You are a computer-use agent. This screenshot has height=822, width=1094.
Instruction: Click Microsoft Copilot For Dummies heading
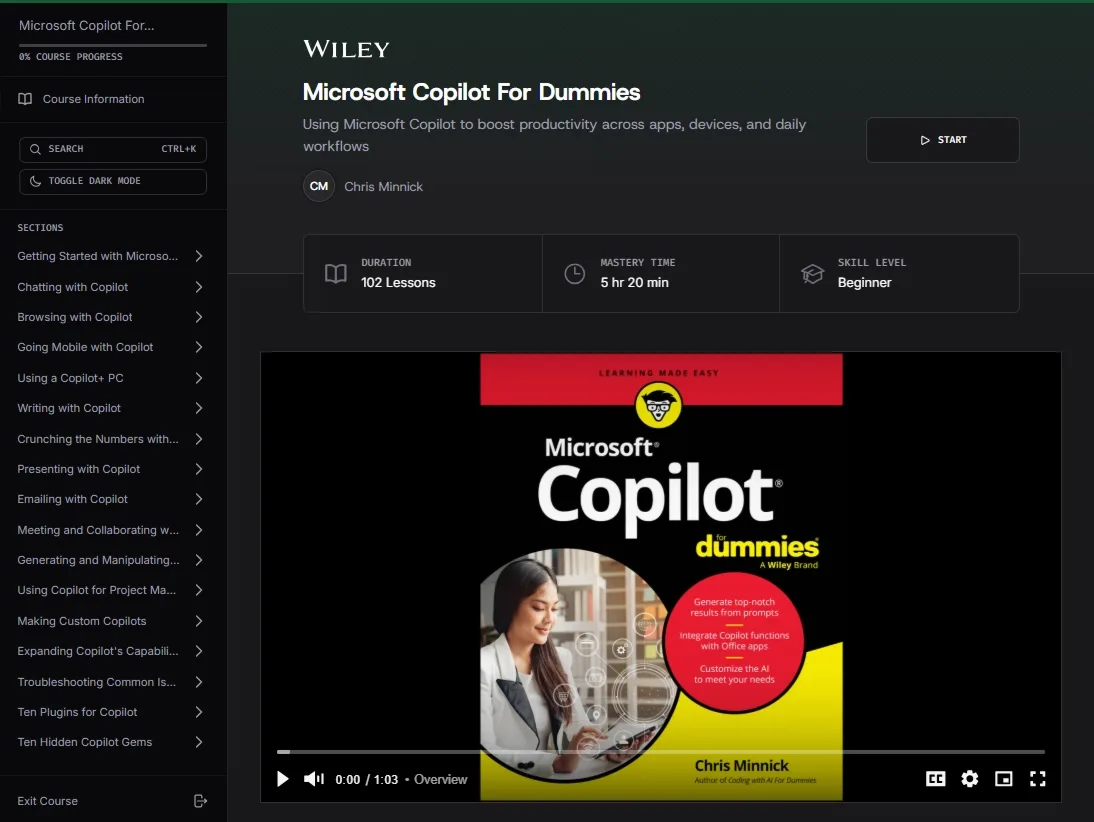coord(472,92)
